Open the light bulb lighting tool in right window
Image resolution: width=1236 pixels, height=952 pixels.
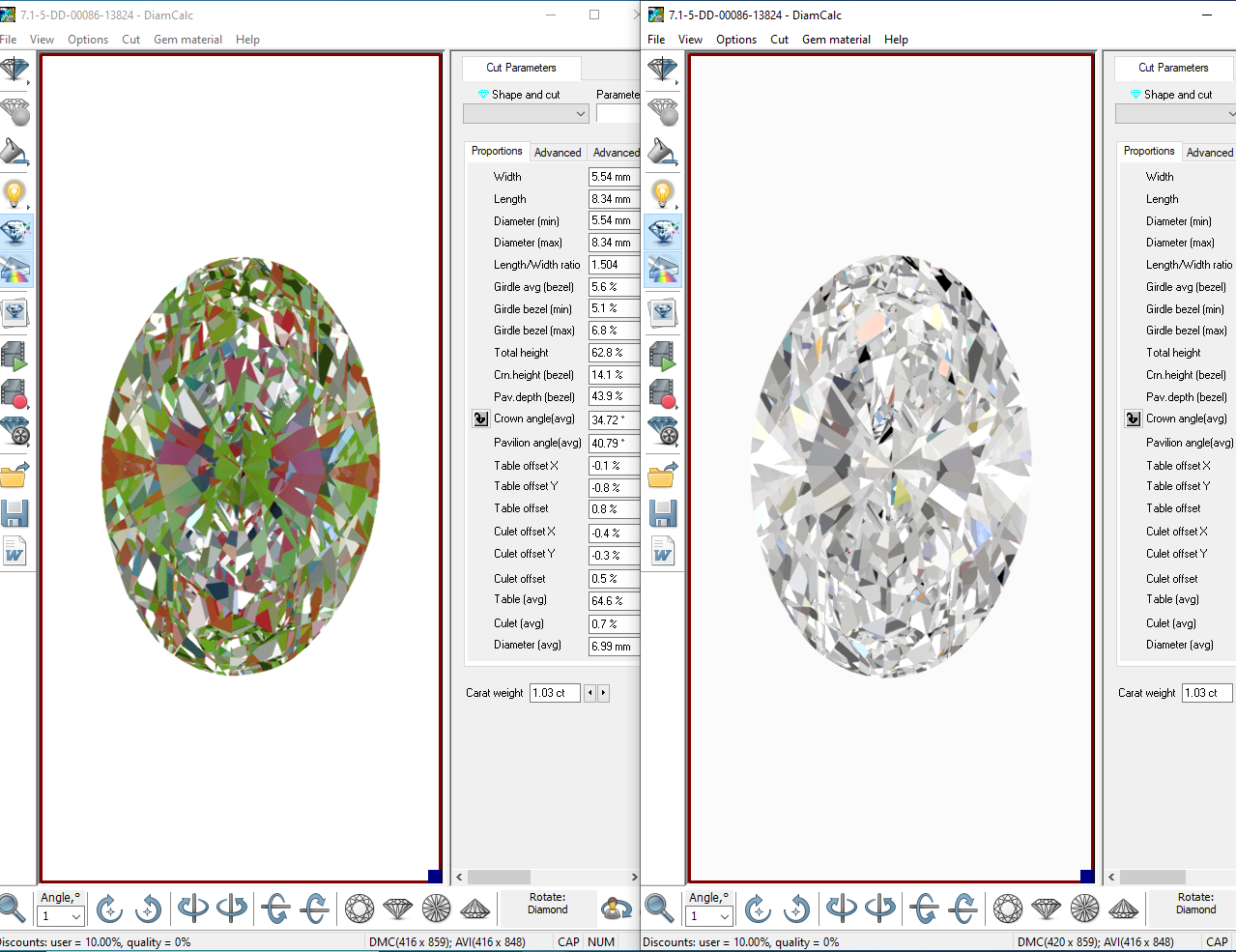(663, 193)
